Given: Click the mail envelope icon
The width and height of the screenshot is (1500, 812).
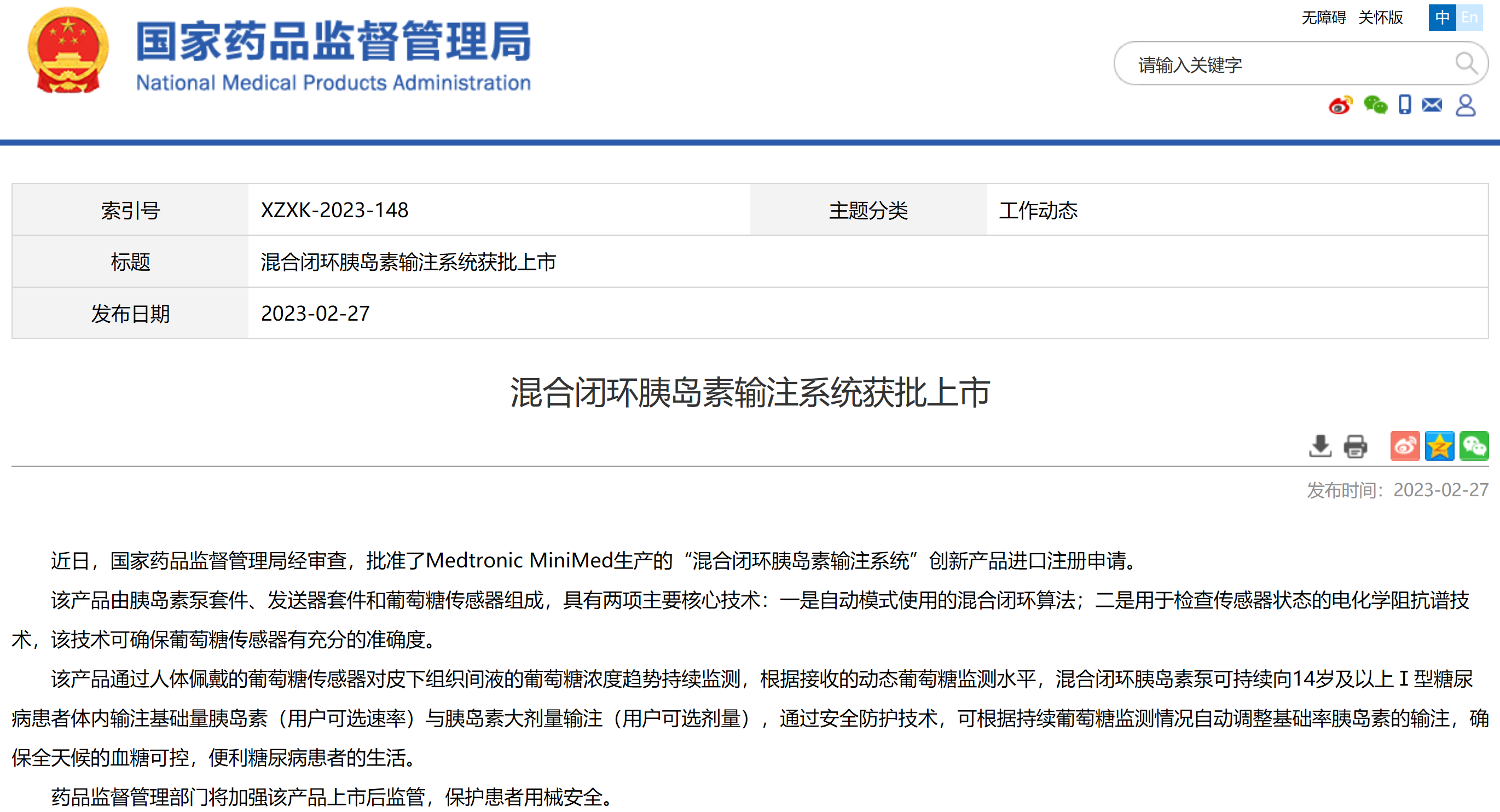Looking at the screenshot, I should coord(1432,105).
